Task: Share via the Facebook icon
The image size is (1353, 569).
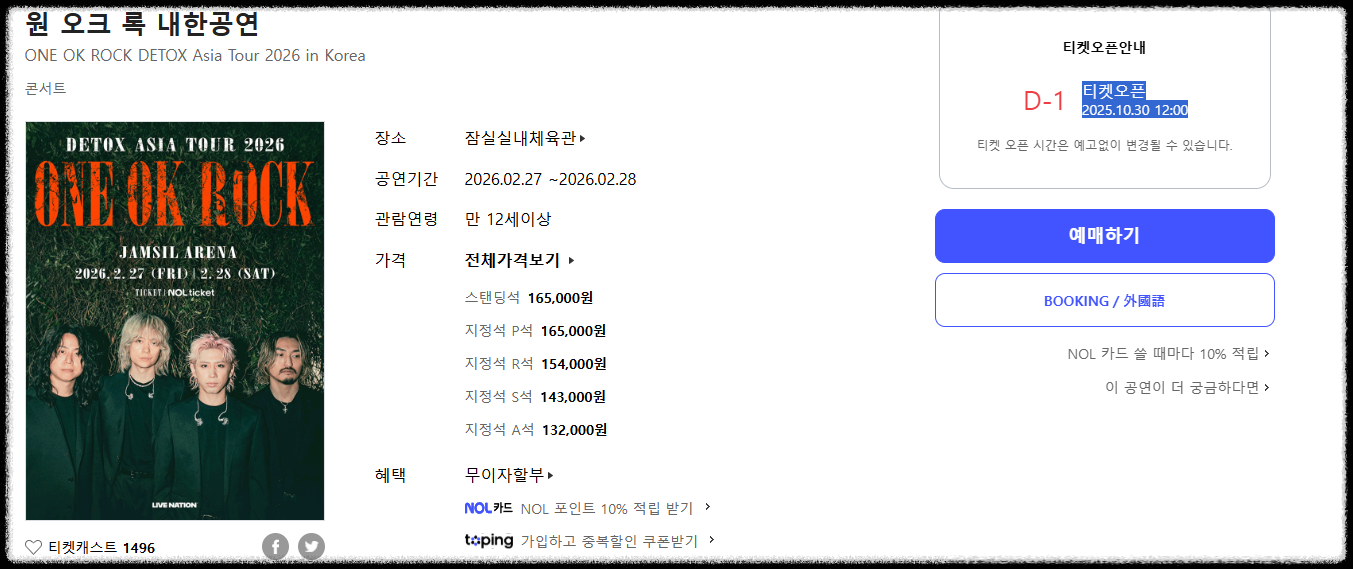Action: click(276, 547)
